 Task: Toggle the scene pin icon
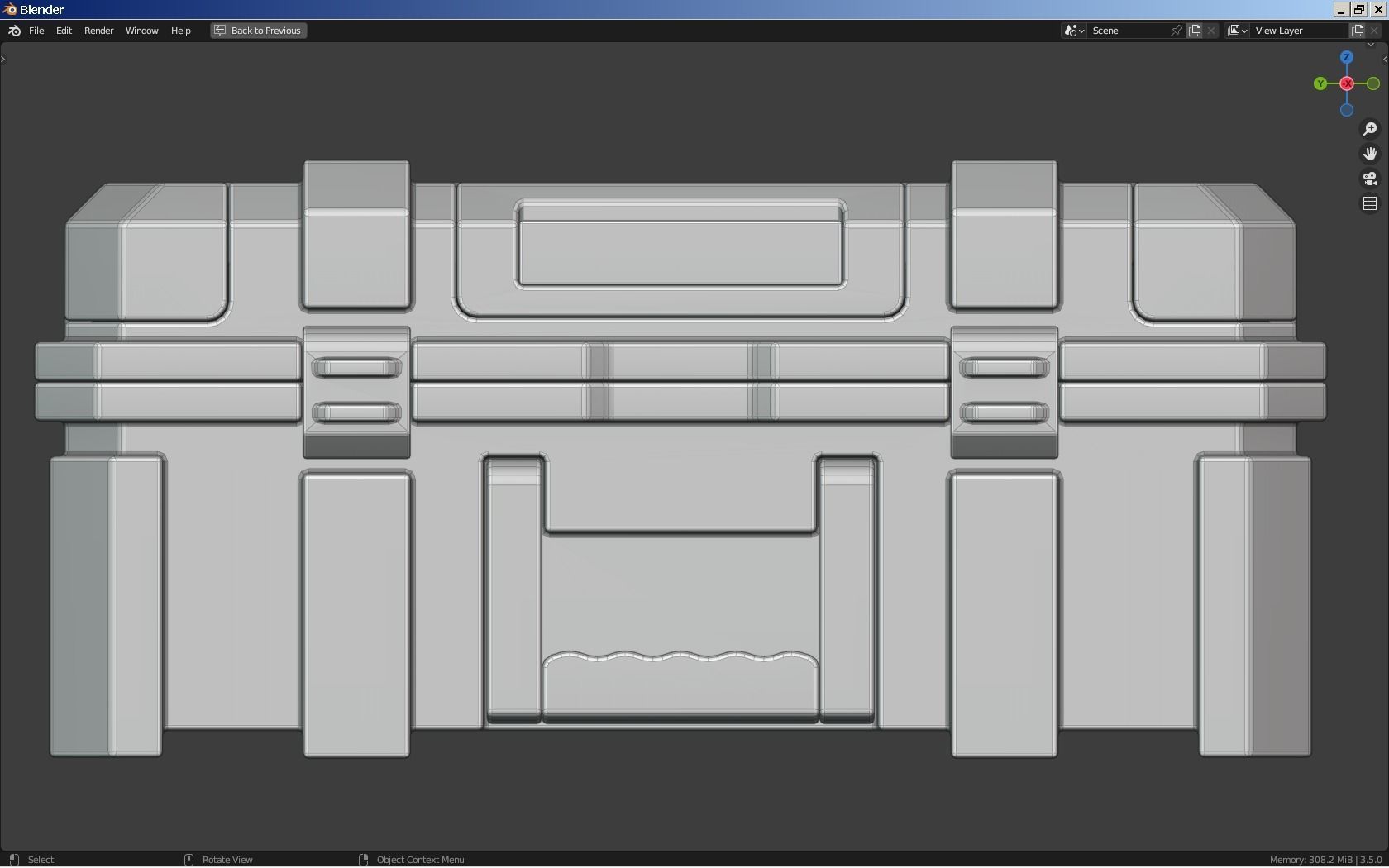(x=1177, y=31)
